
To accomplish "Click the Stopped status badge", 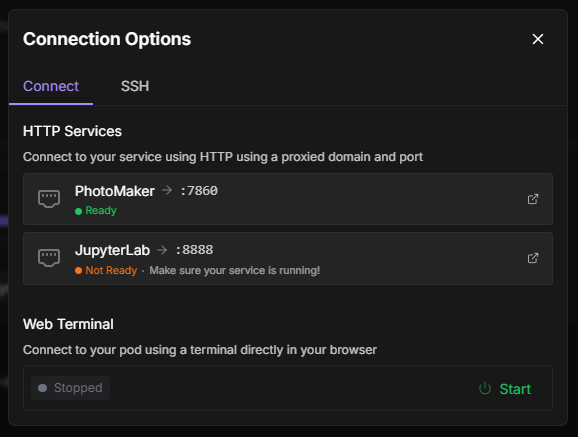I will (70, 388).
